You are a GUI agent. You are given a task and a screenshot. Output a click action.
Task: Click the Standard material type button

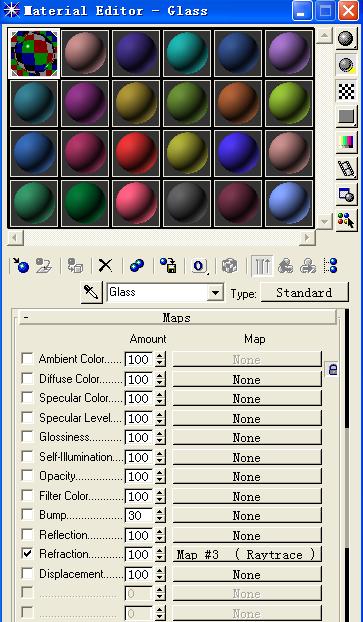[304, 293]
